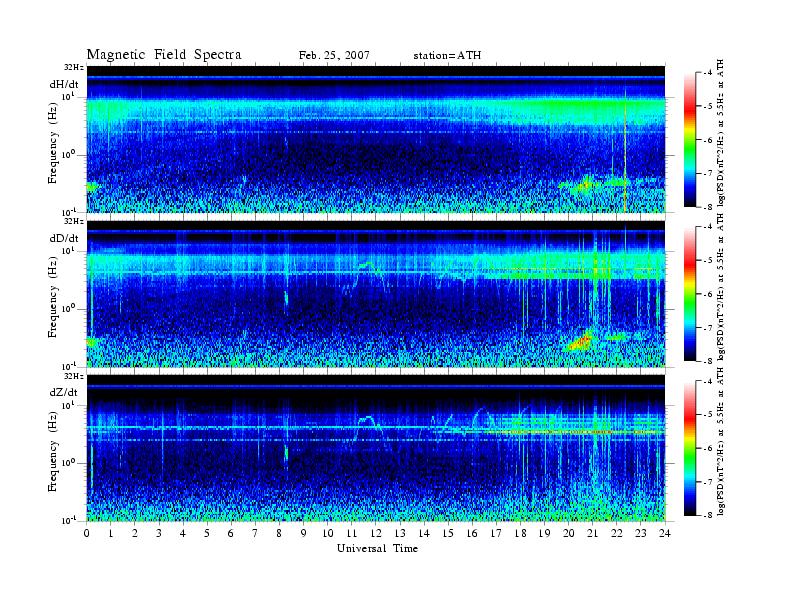This screenshot has height=612, width=792.
Task: Click the 'Feb. 25, 2007' date label
Action: coord(334,56)
